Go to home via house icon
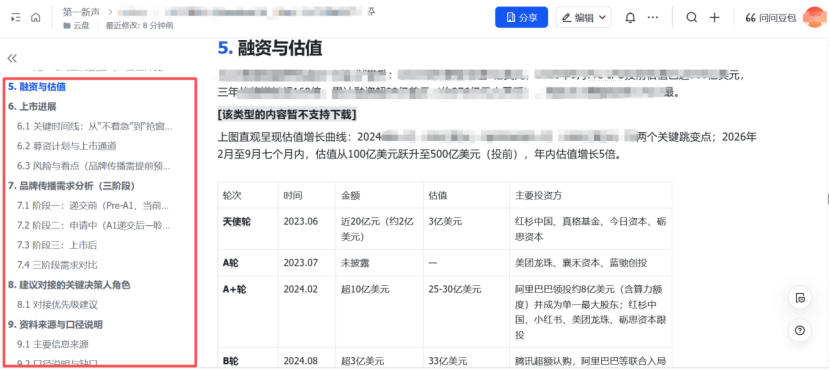The width and height of the screenshot is (830, 371). 35,17
